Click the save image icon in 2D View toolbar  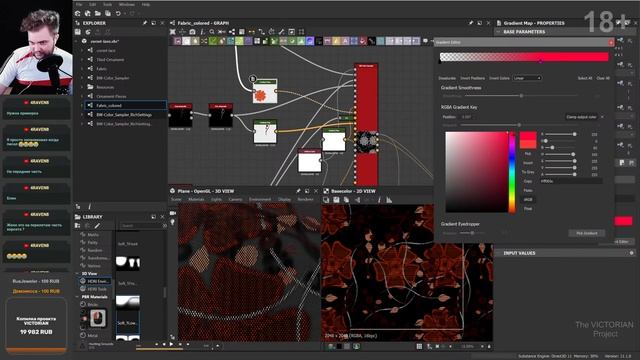click(x=336, y=200)
